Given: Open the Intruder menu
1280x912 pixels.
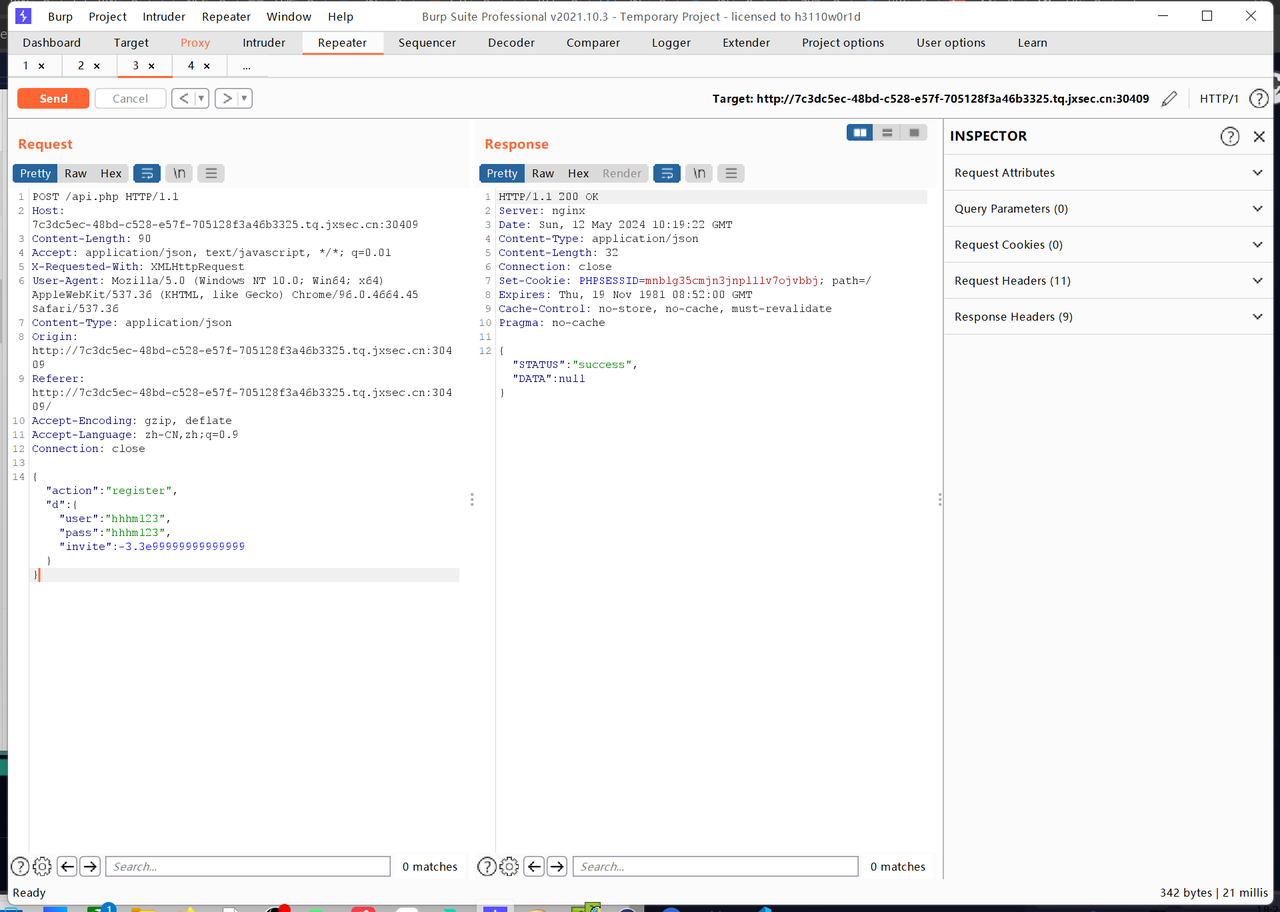Looking at the screenshot, I should pyautogui.click(x=164, y=16).
